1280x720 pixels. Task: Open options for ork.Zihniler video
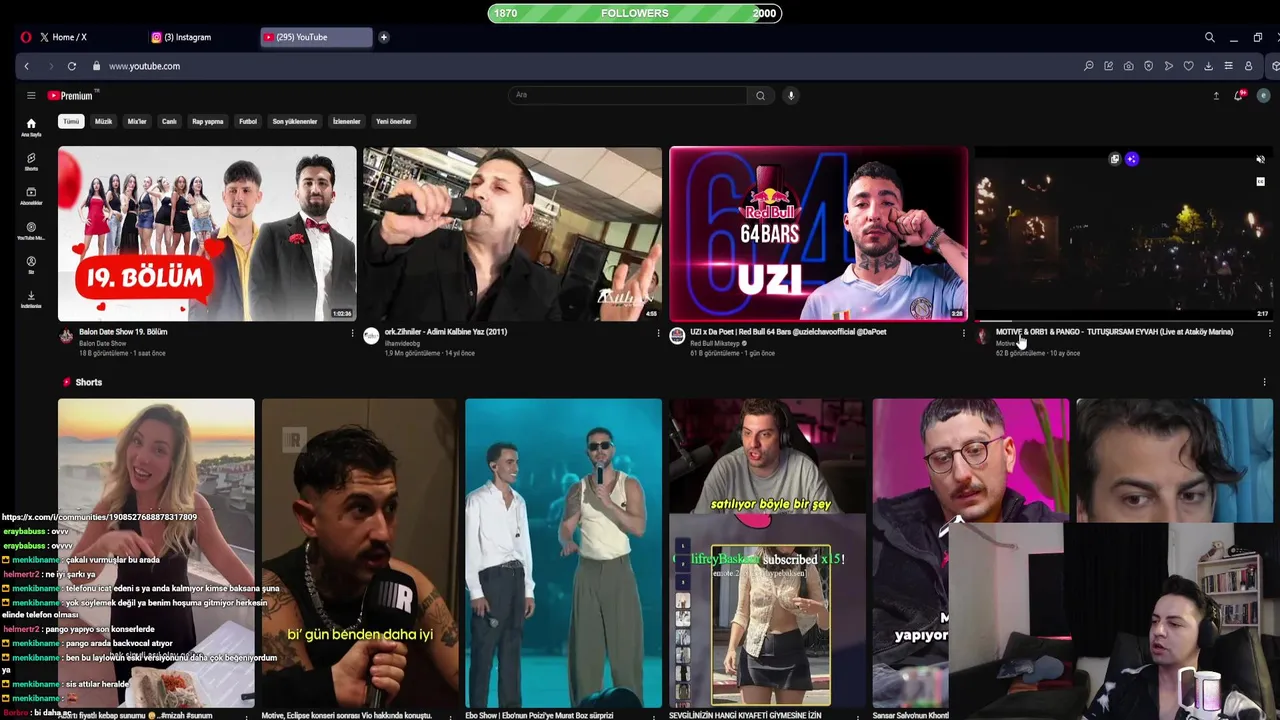(x=658, y=334)
